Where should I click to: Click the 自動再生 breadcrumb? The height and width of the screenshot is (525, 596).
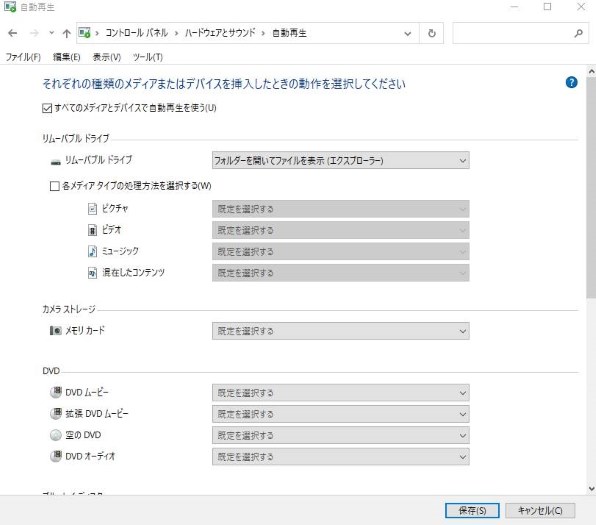tap(290, 33)
